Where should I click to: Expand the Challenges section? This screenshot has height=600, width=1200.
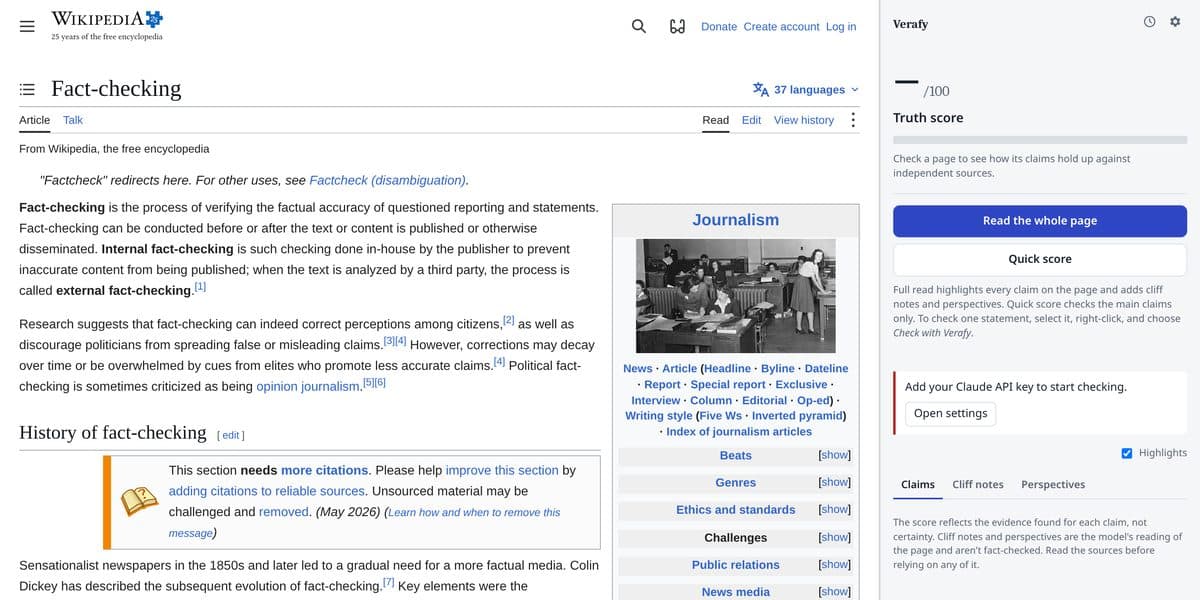click(x=834, y=537)
